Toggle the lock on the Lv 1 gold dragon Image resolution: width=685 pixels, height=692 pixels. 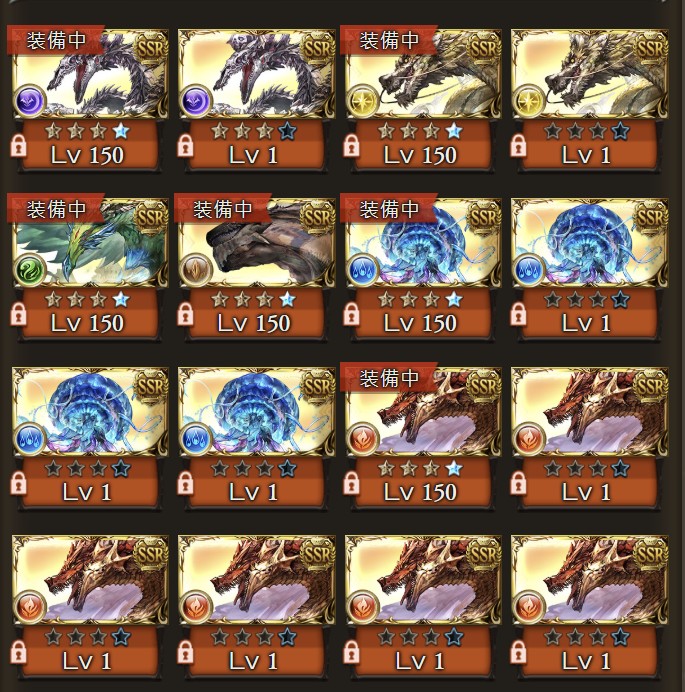coord(518,147)
